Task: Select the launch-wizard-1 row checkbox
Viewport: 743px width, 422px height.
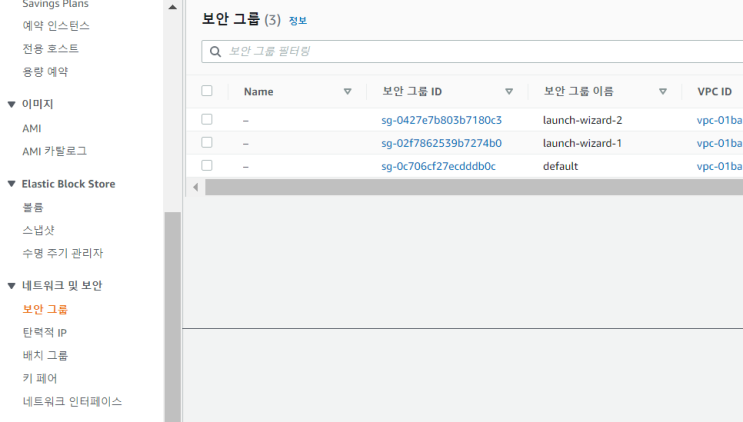Action: 207,143
